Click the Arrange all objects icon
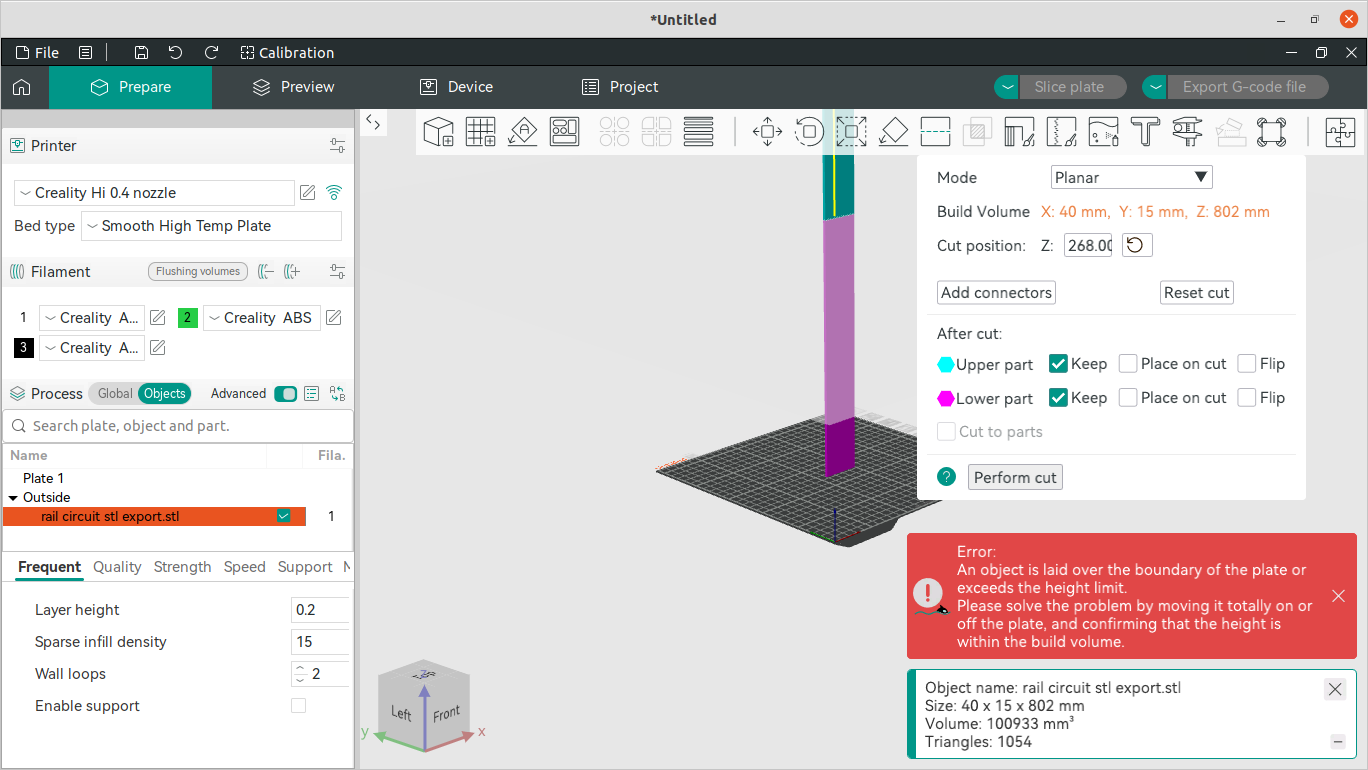This screenshot has width=1368, height=770. pyautogui.click(x=565, y=132)
